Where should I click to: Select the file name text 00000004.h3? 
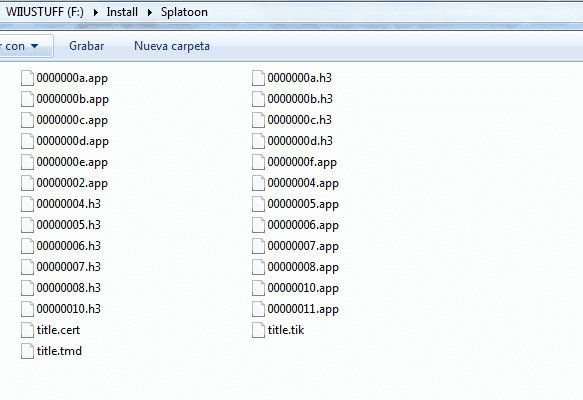[x=68, y=204]
